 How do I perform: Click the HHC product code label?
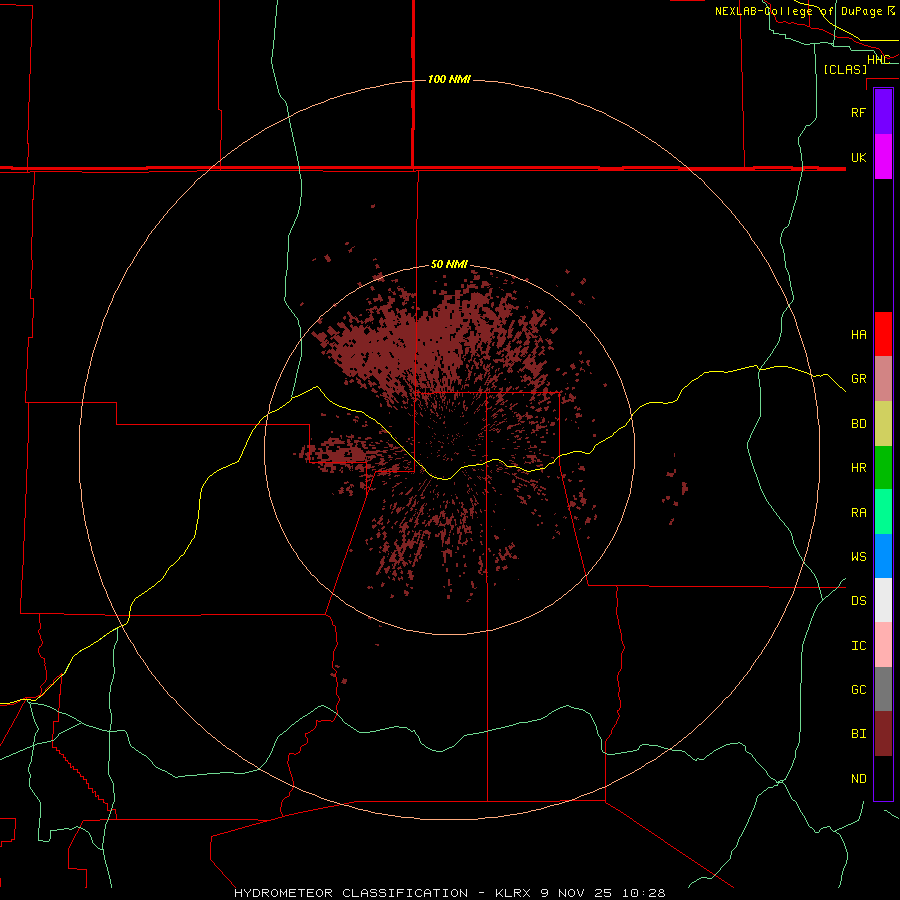click(878, 60)
